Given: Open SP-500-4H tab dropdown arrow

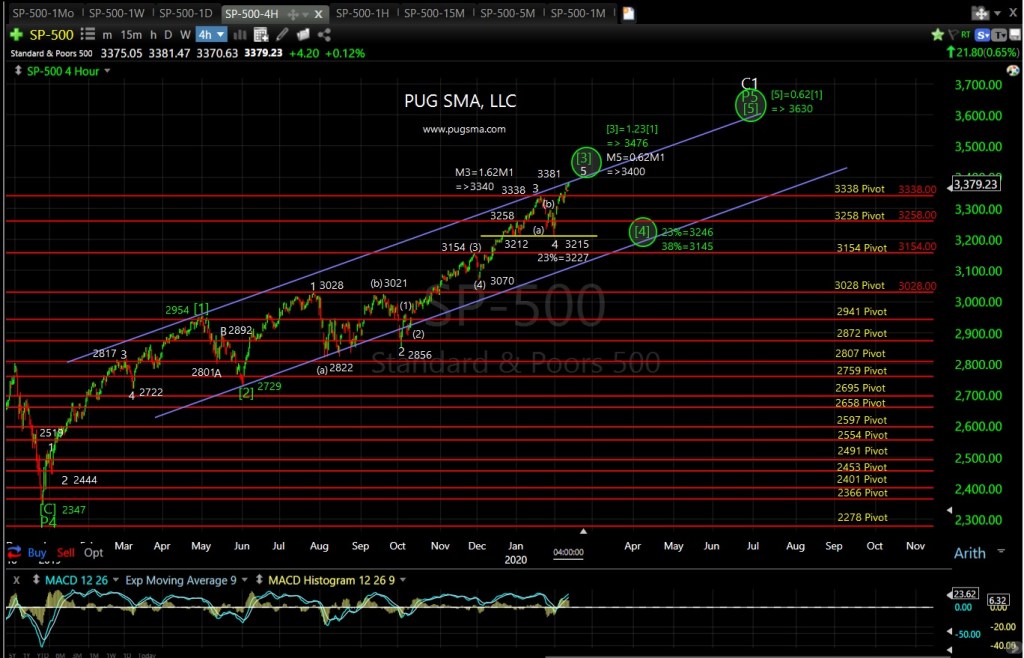Looking at the screenshot, I should (x=306, y=14).
